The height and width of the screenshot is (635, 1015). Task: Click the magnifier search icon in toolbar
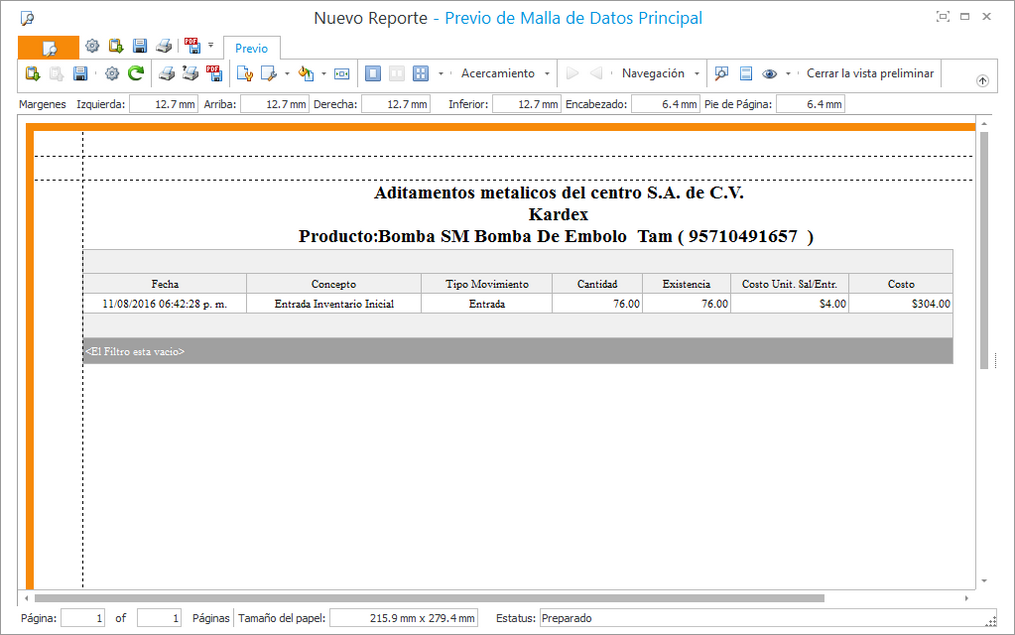tap(721, 74)
